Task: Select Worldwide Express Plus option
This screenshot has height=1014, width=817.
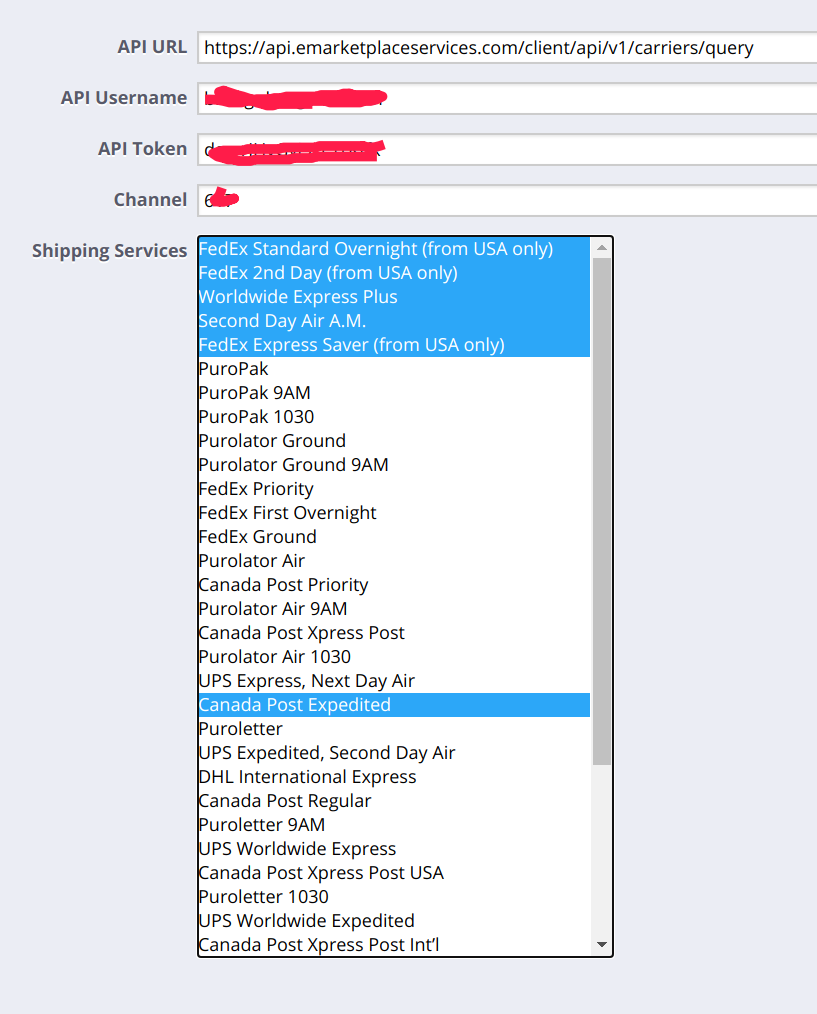Action: 298,297
